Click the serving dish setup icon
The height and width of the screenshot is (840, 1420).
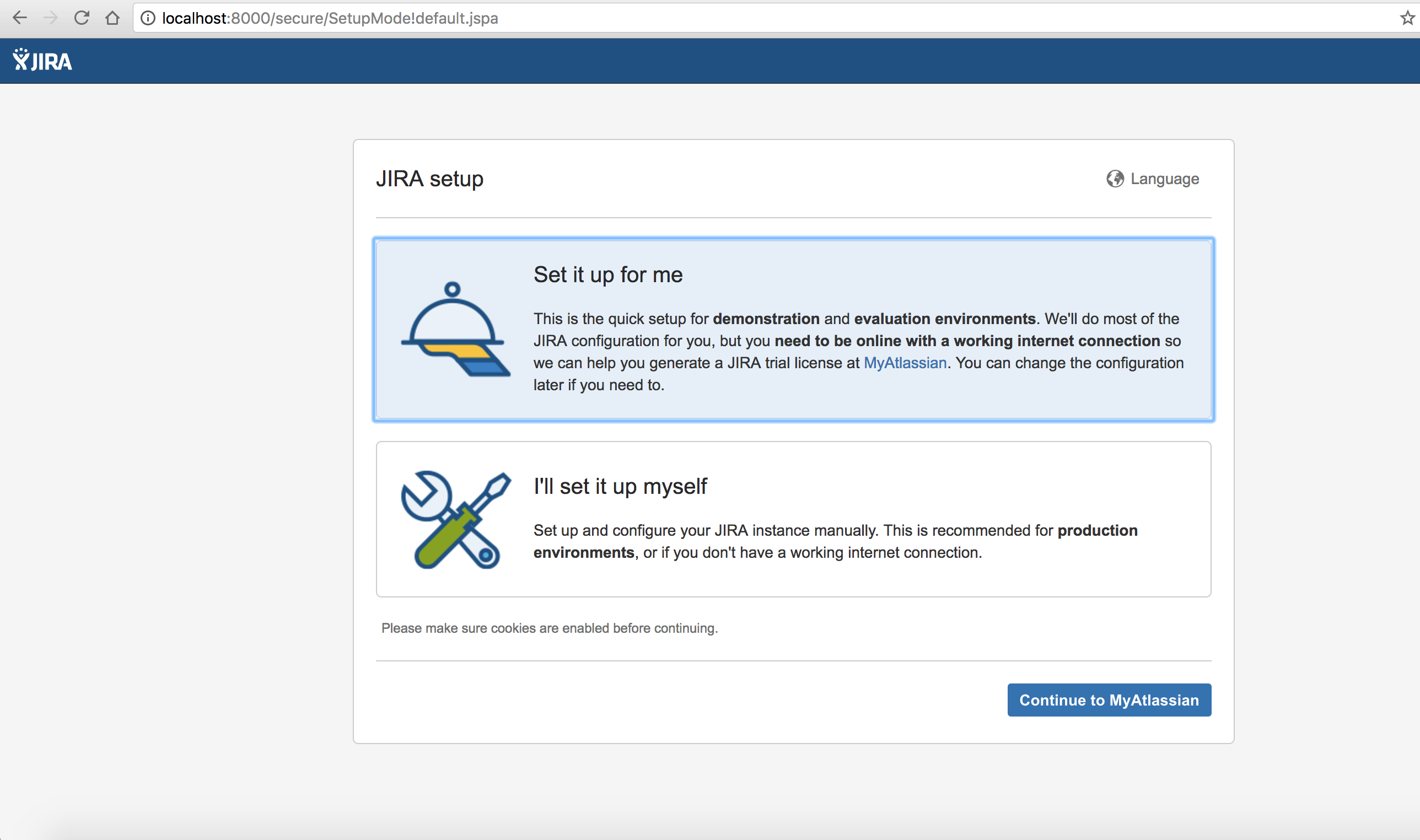click(455, 330)
